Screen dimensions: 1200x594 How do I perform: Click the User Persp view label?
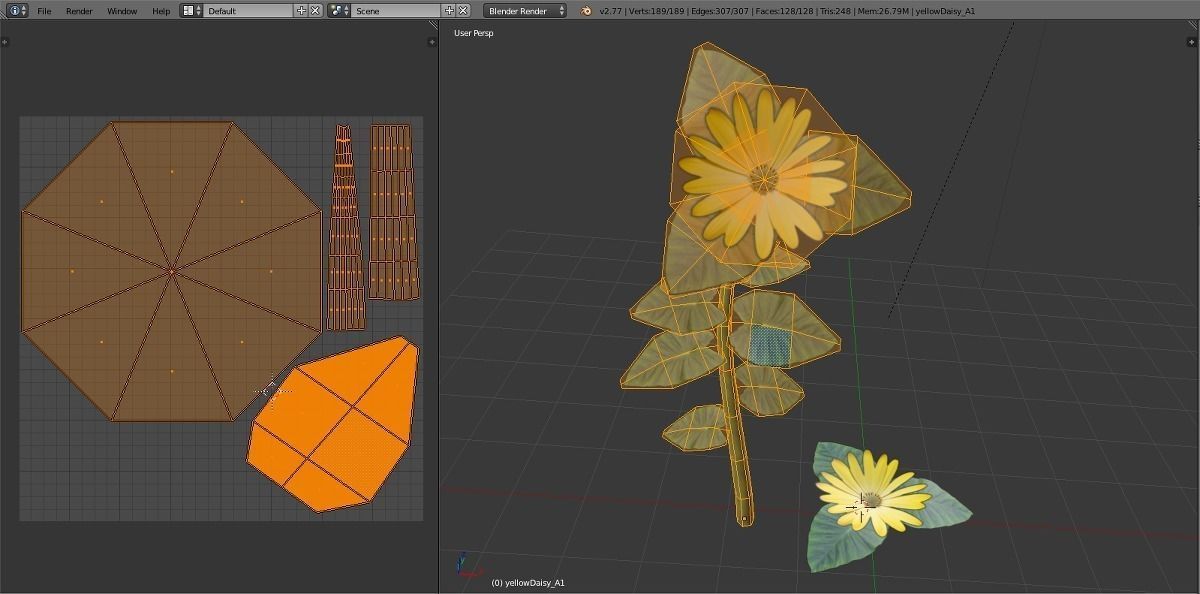point(474,33)
